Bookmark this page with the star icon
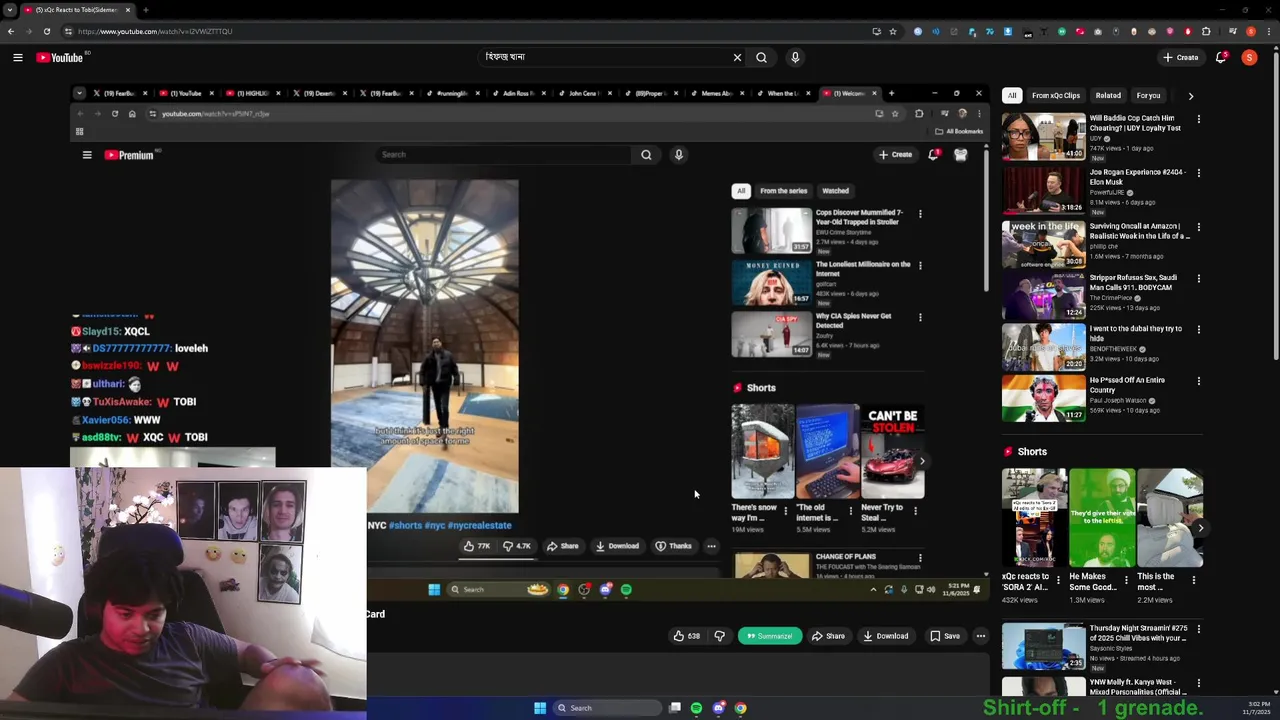The height and width of the screenshot is (720, 1280). [893, 31]
